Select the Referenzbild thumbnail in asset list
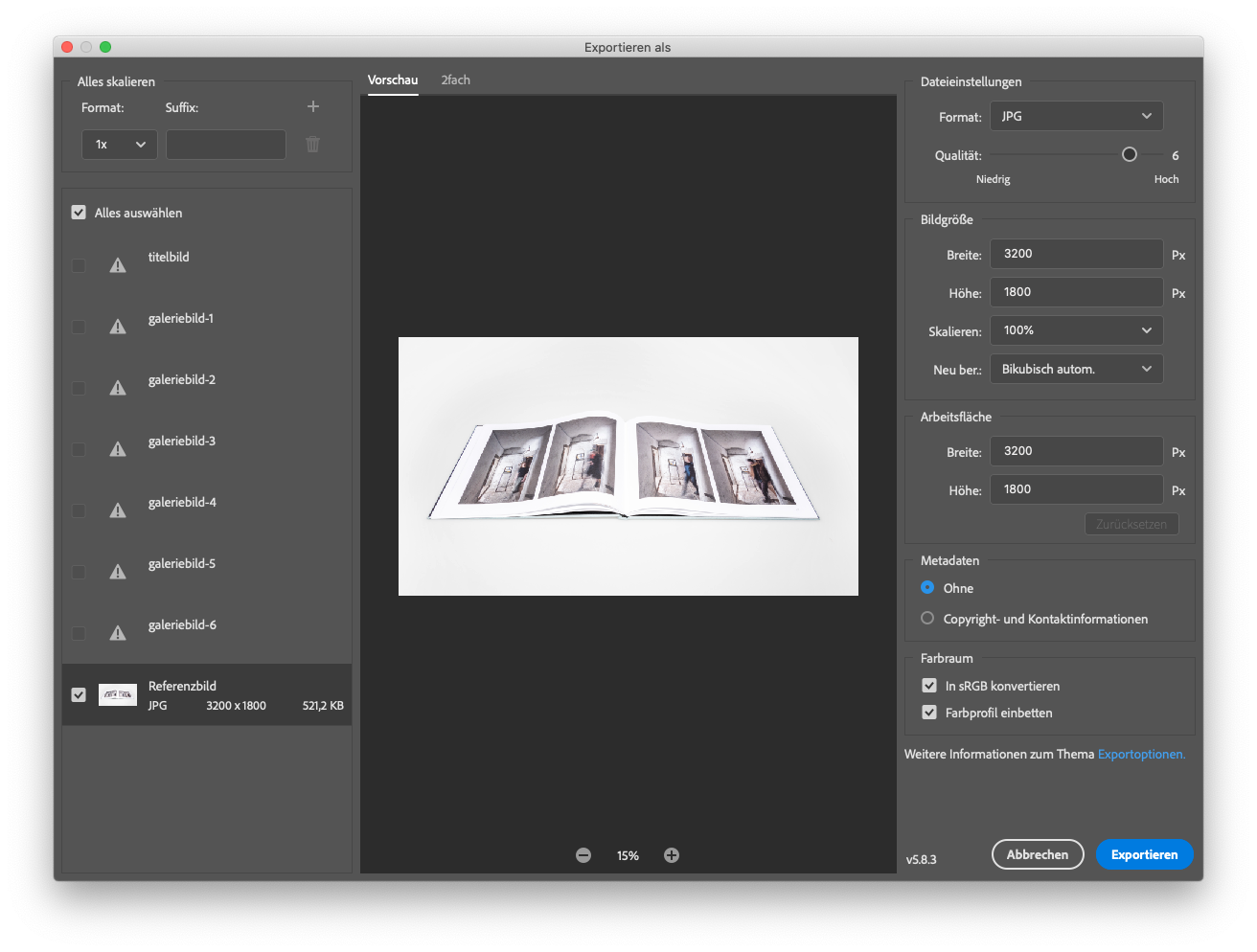Image resolution: width=1257 pixels, height=952 pixels. [x=118, y=694]
